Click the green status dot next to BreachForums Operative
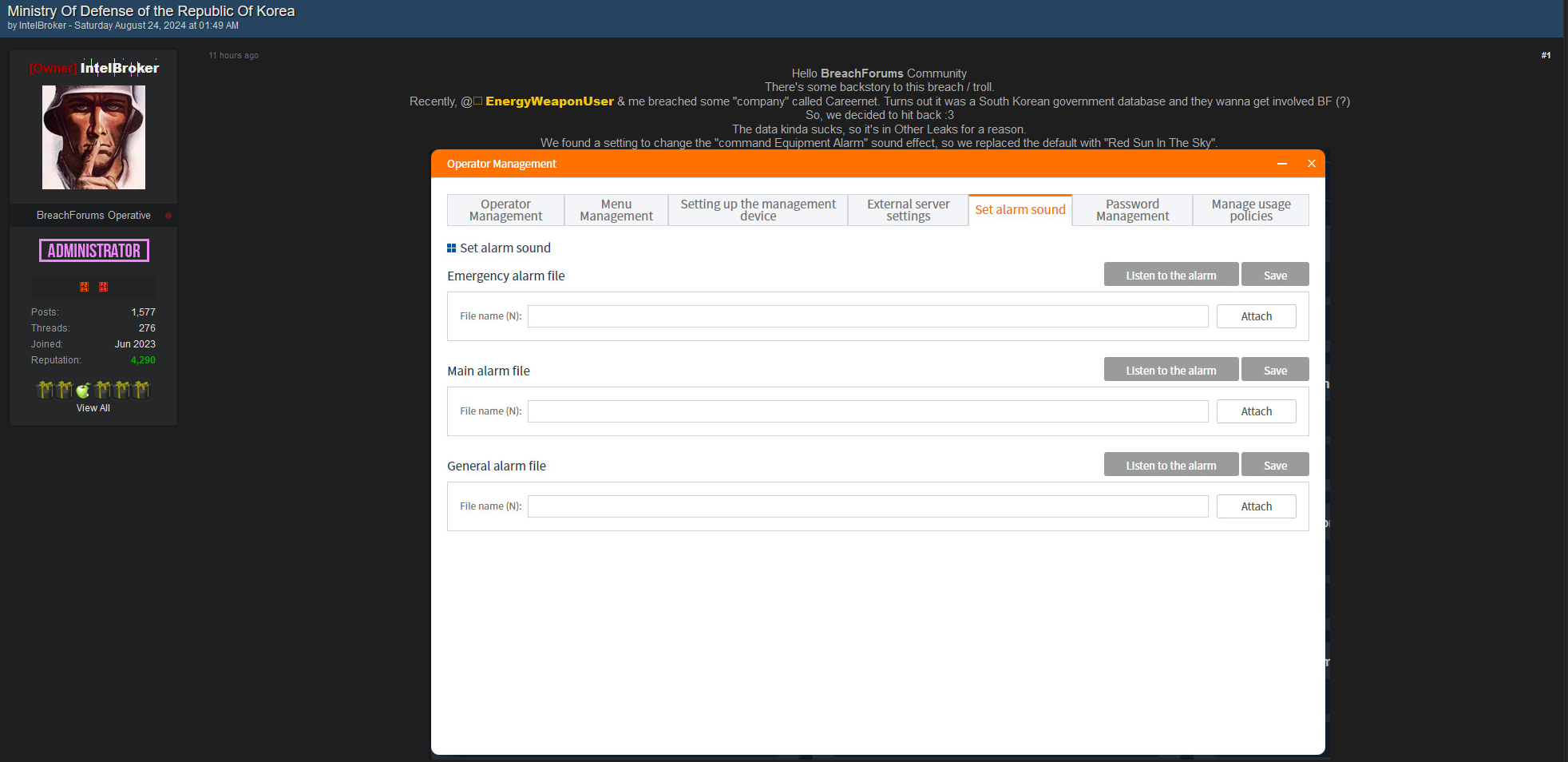 point(168,215)
